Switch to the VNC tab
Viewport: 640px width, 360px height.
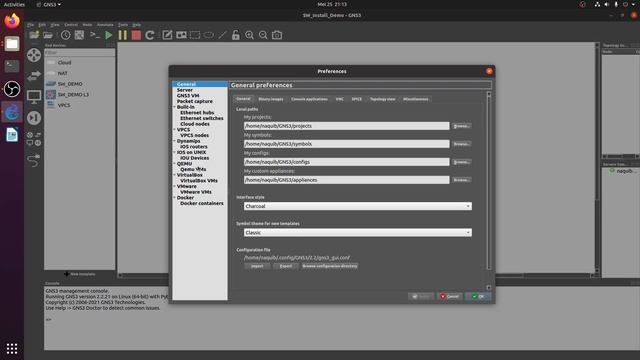pos(340,99)
